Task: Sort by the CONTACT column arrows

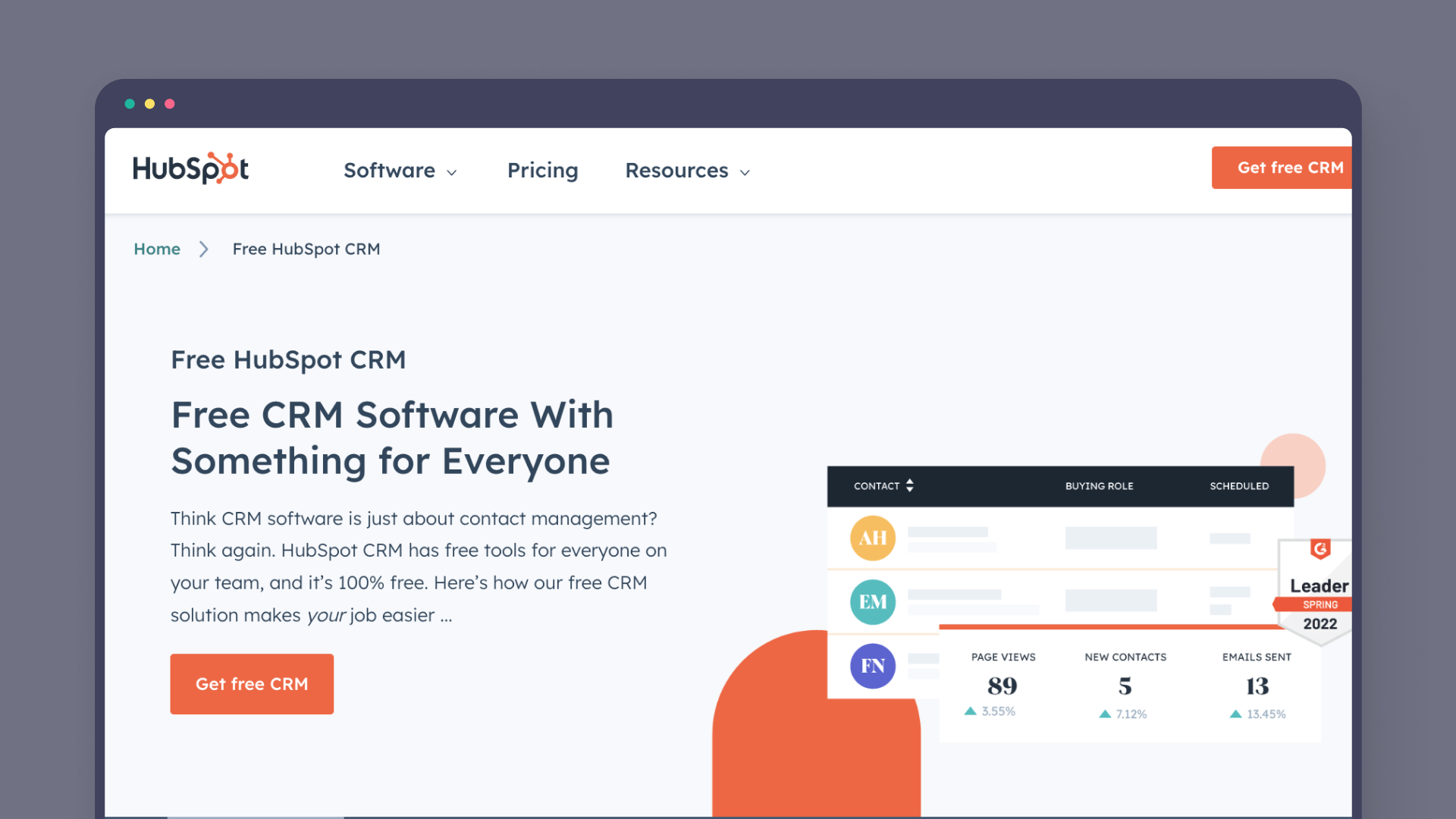Action: point(909,486)
